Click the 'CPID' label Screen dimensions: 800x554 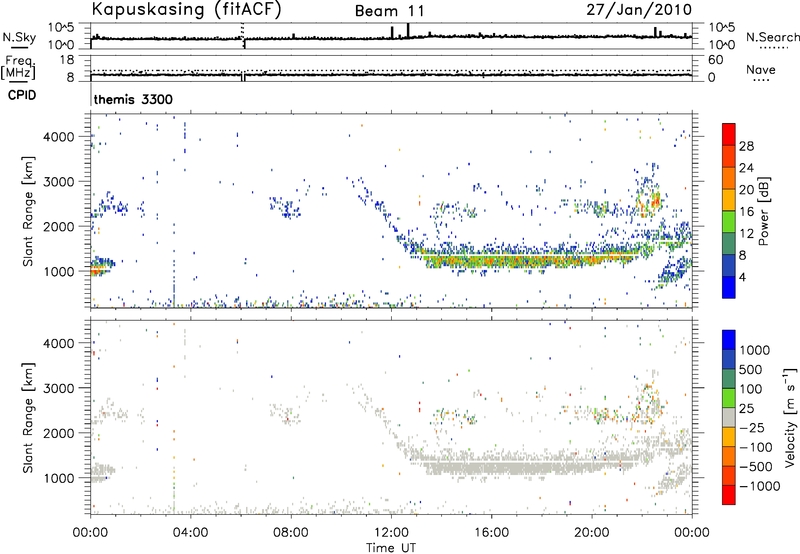22,95
